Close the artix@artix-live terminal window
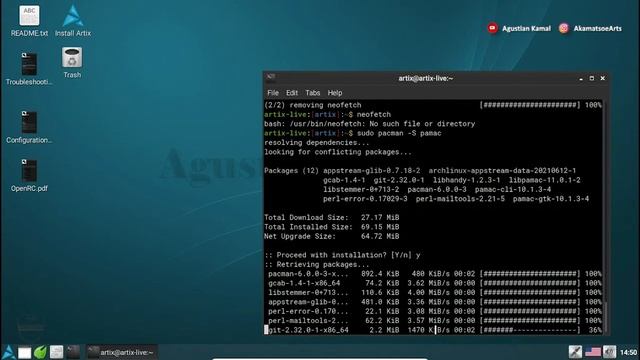The image size is (640, 360). click(602, 78)
